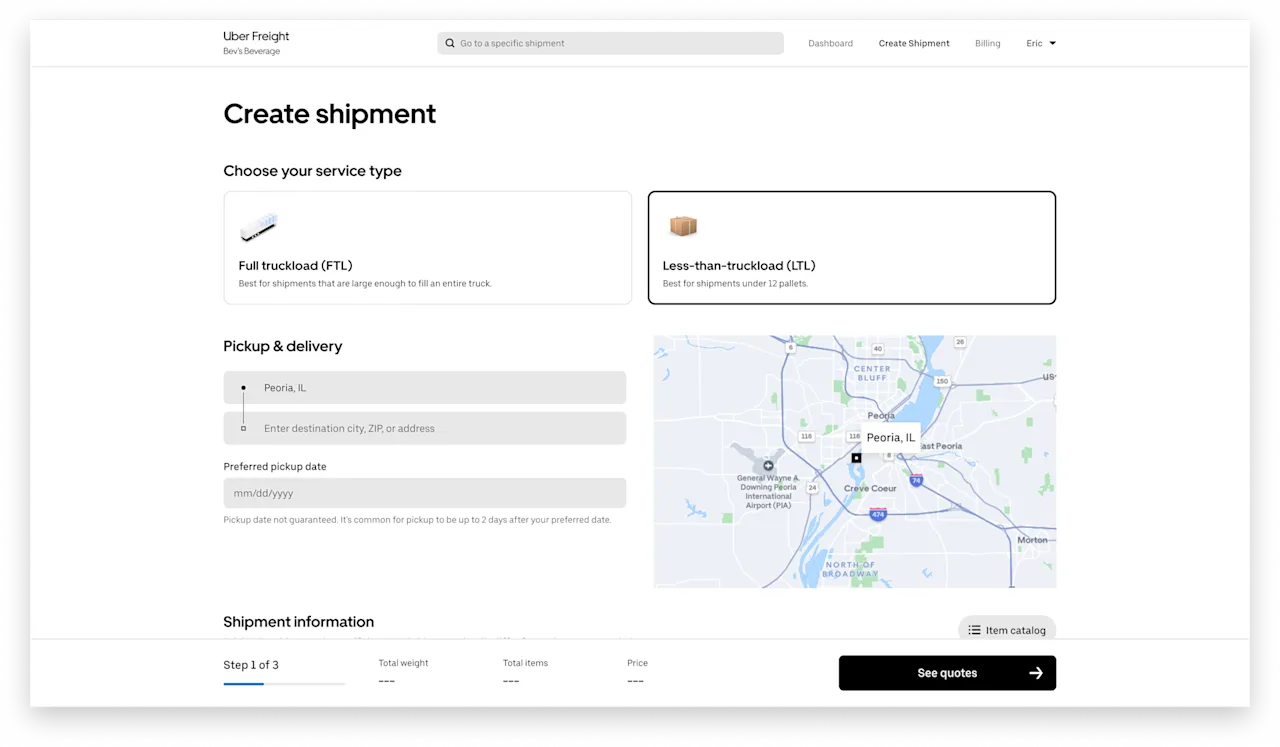Select the Full truckload service option
This screenshot has height=747, width=1280.
point(427,247)
